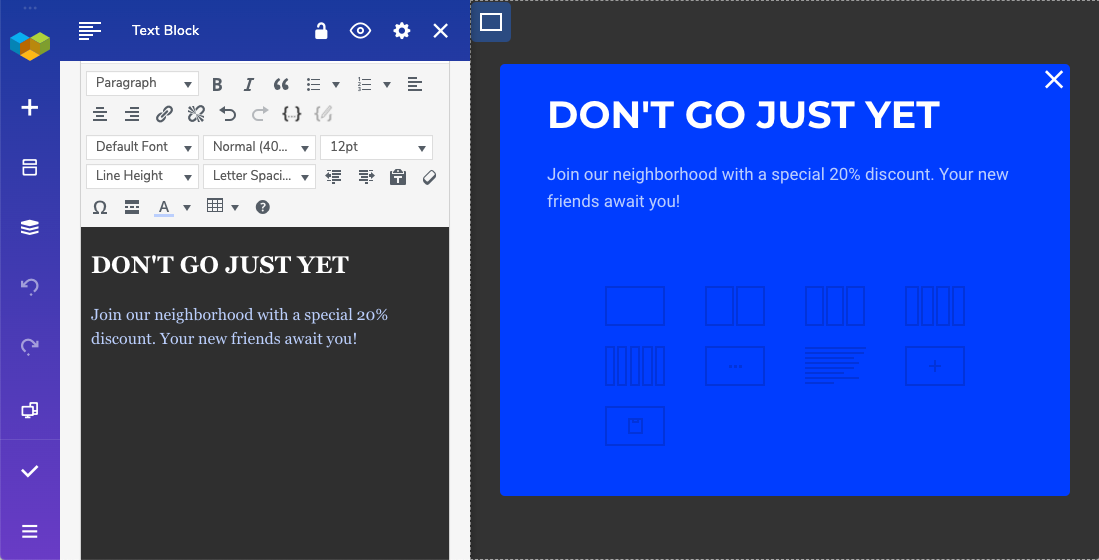Click the text color A swatch
This screenshot has width=1099, height=560.
pos(163,207)
